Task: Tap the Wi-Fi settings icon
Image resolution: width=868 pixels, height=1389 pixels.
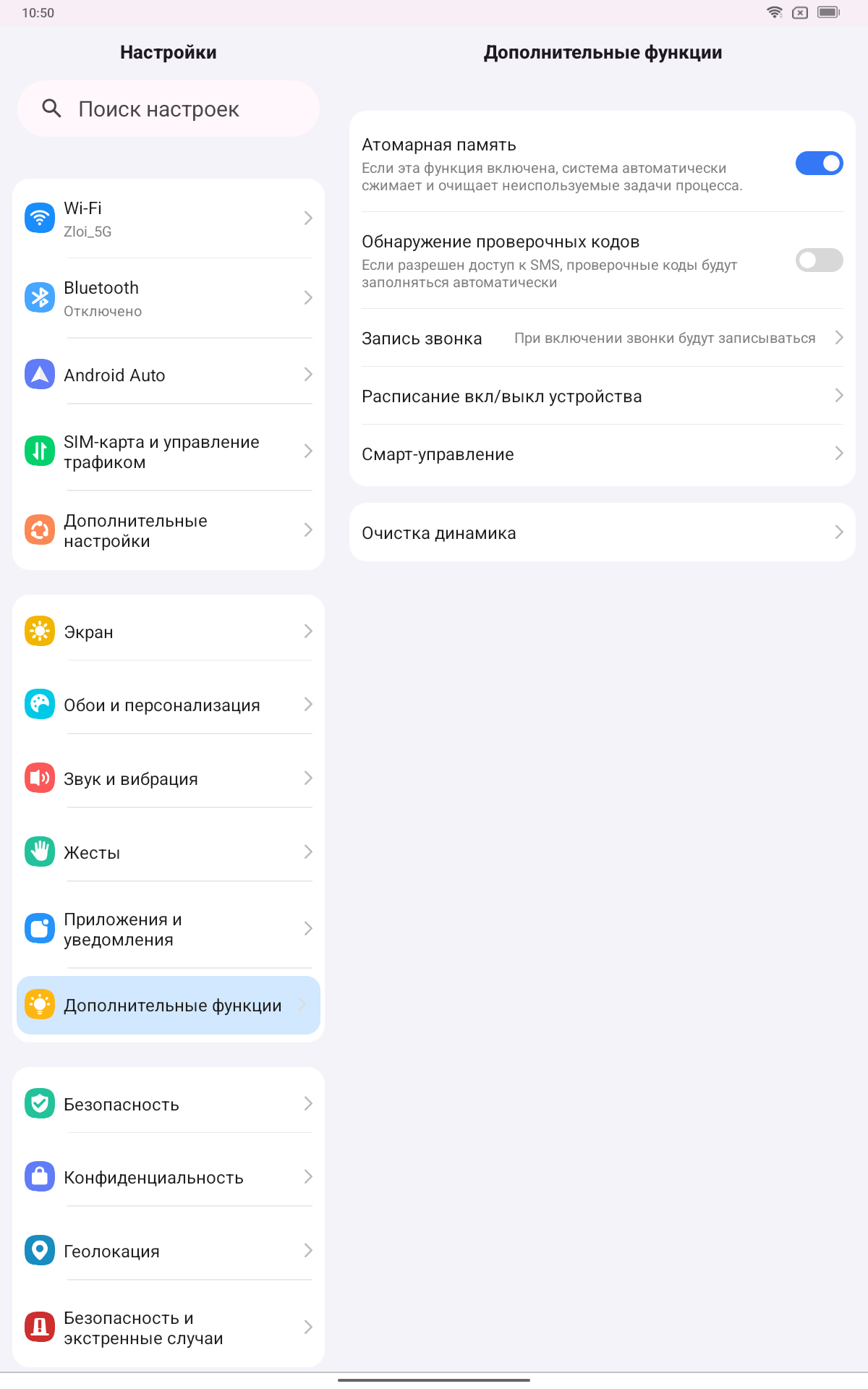Action: 40,218
